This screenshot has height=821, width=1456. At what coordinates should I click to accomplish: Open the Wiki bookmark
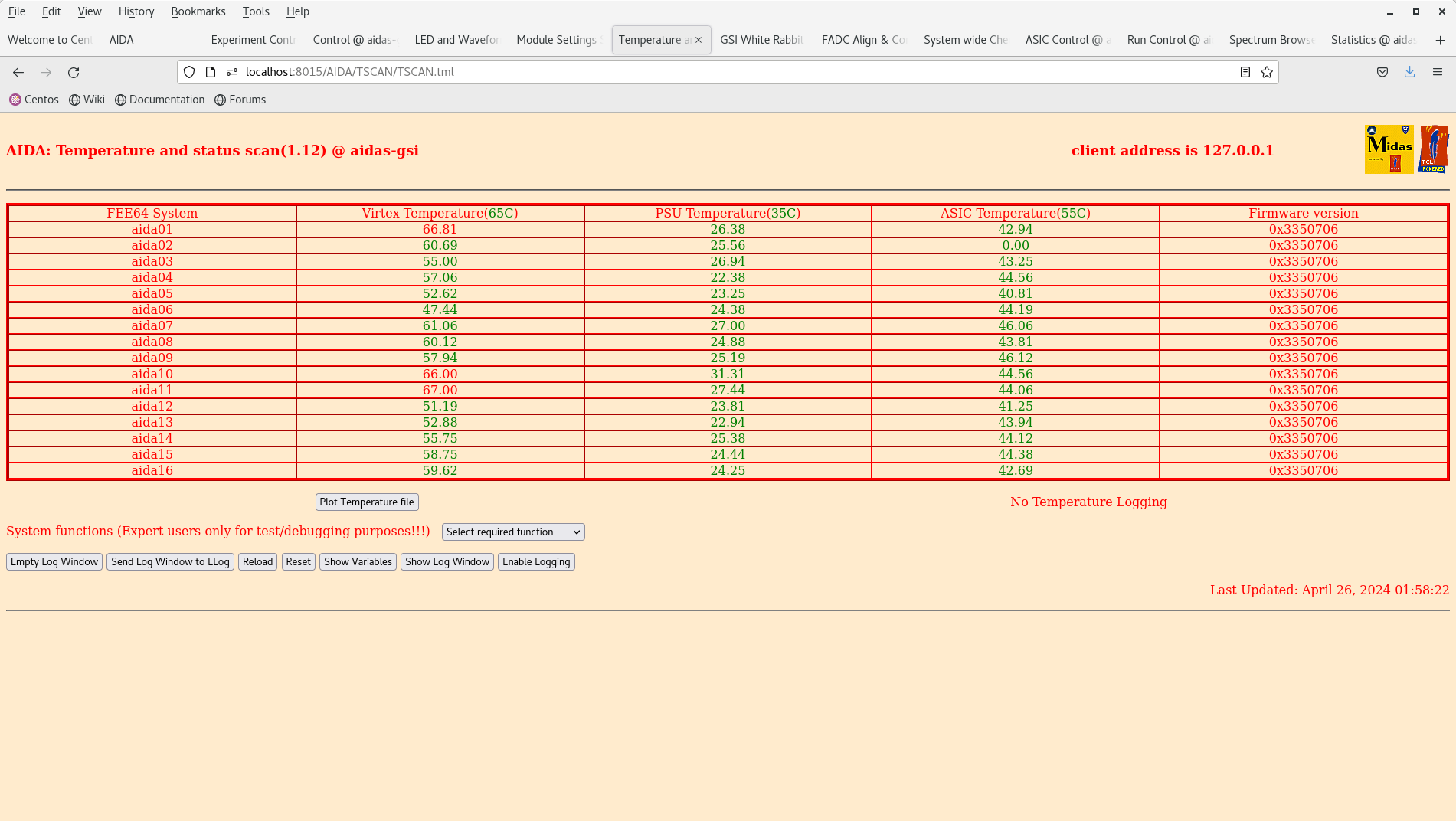[87, 100]
